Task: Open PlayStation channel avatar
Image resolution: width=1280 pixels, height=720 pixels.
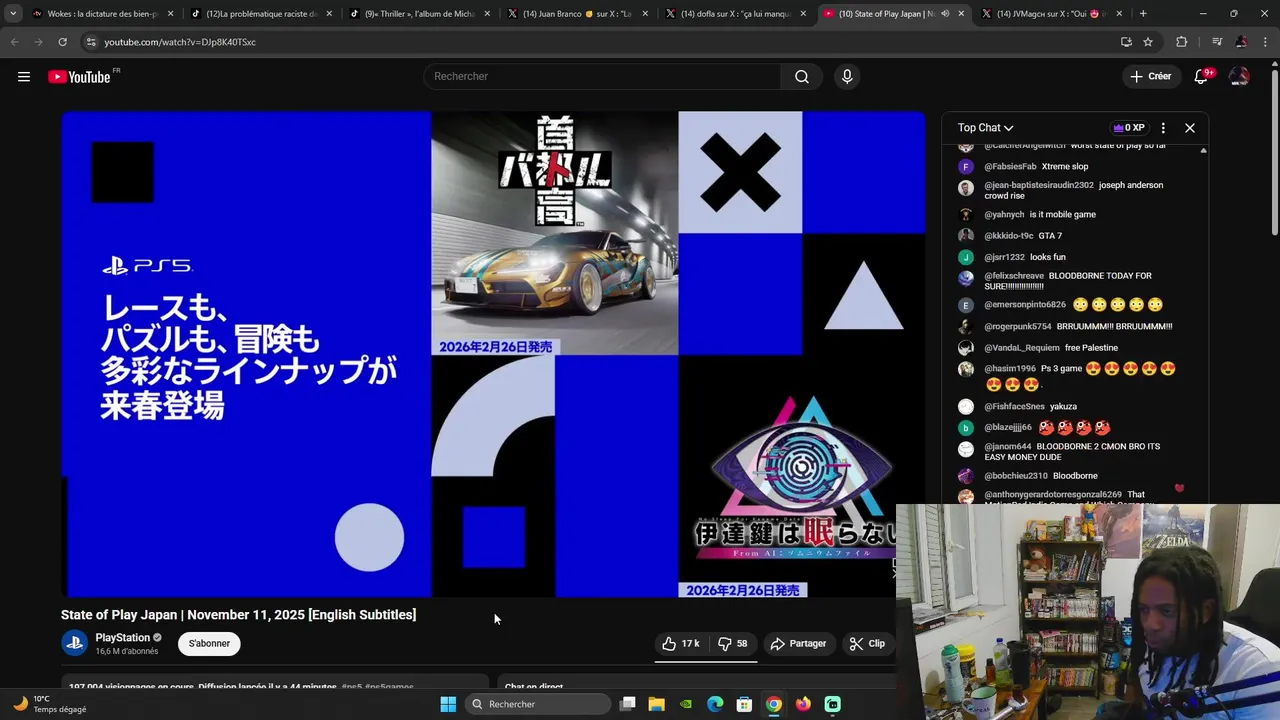Action: (x=75, y=643)
